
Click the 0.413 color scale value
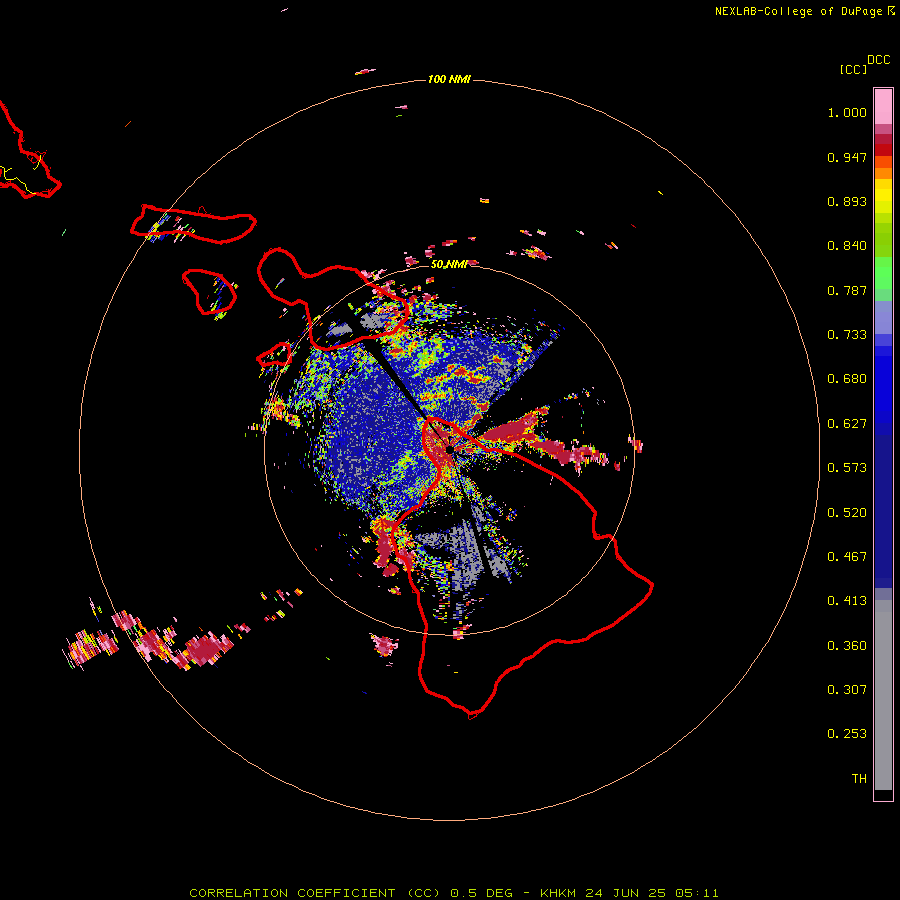tap(847, 601)
